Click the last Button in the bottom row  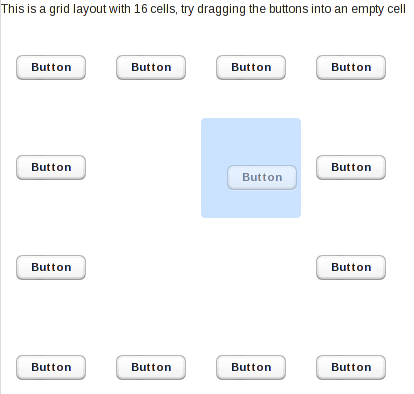pos(351,367)
